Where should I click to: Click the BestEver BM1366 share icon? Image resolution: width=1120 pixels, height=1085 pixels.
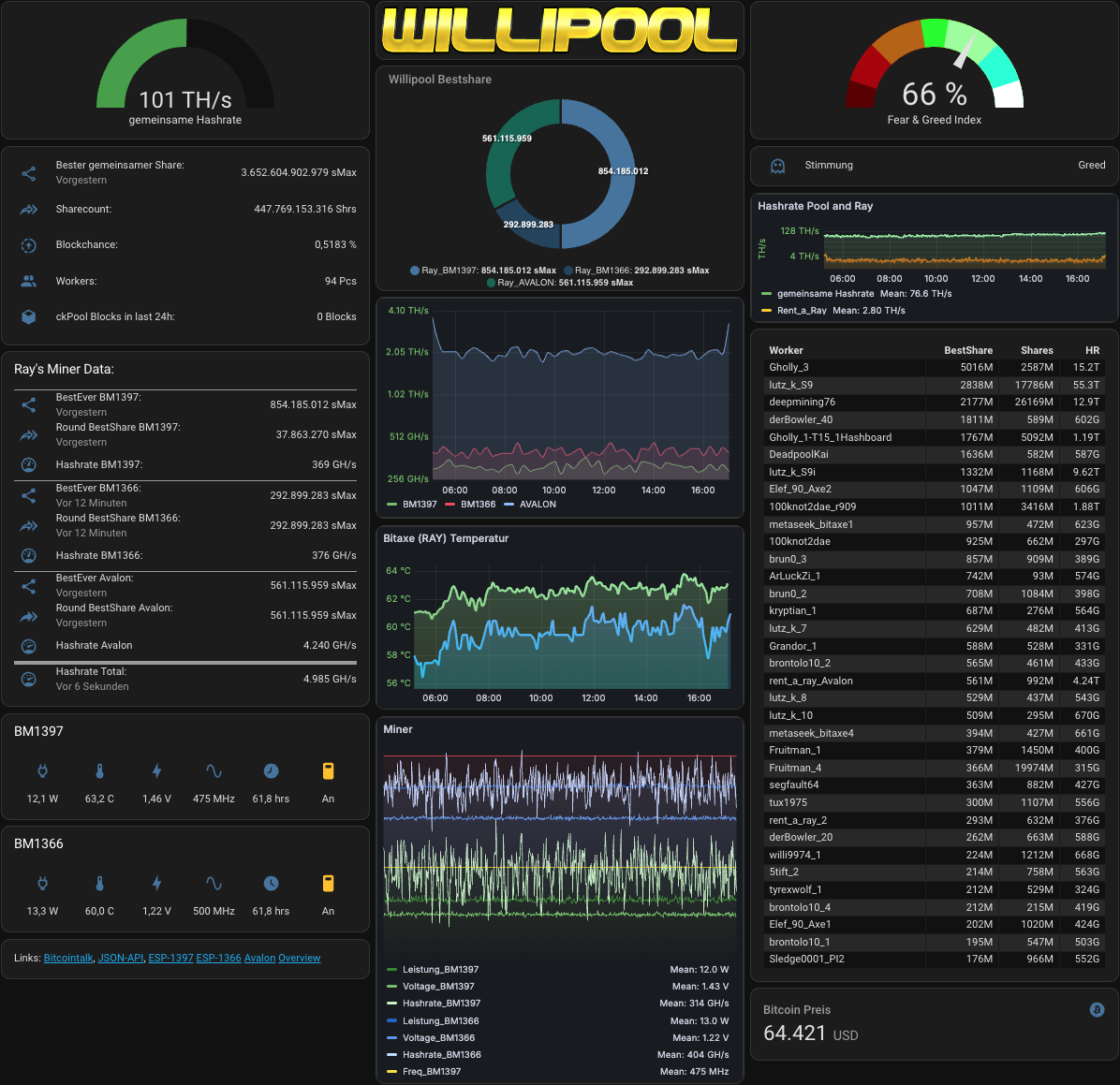pyautogui.click(x=29, y=496)
